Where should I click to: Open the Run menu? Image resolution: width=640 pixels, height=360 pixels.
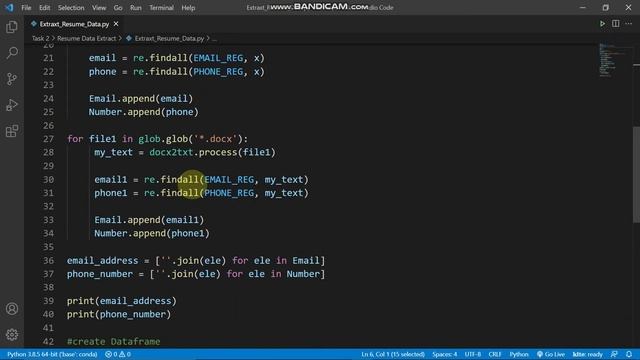click(136, 8)
